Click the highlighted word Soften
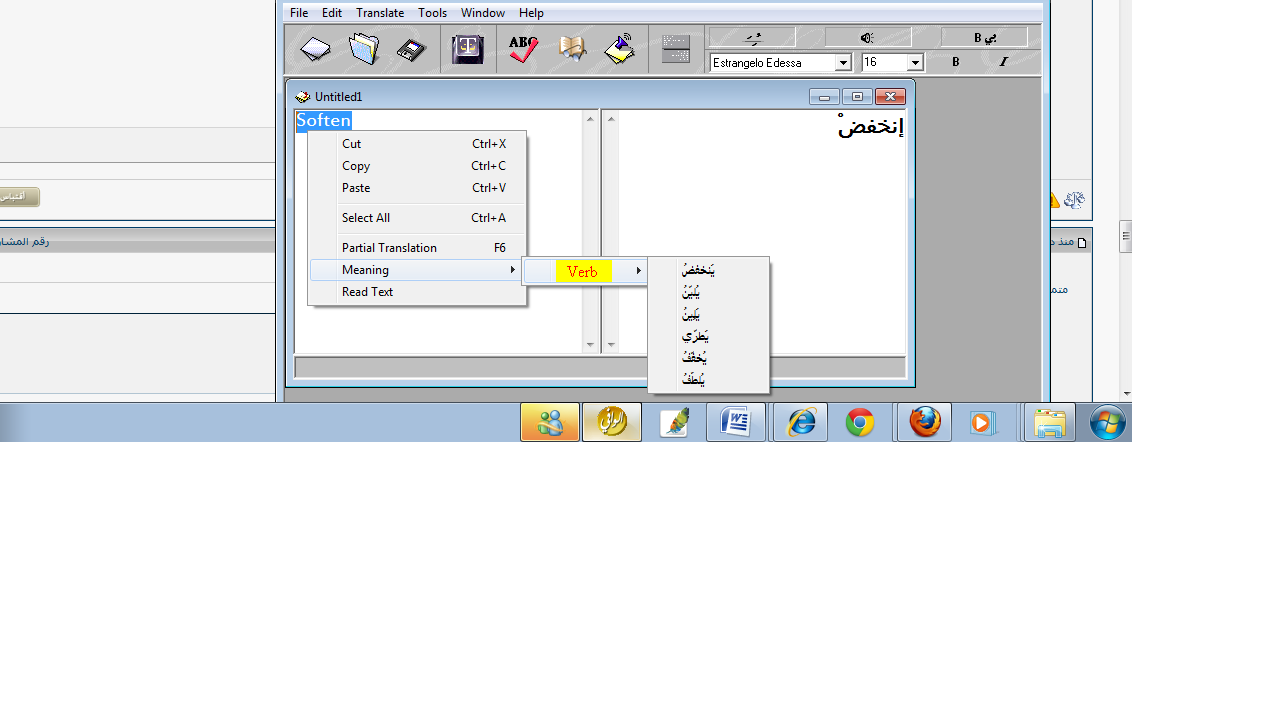The width and height of the screenshot is (1280, 720). [324, 121]
